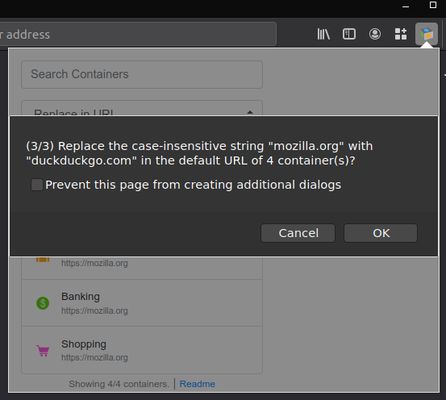Expand the 'Replace in URL' mode dropdown
This screenshot has height=400, width=446.
pos(142,108)
